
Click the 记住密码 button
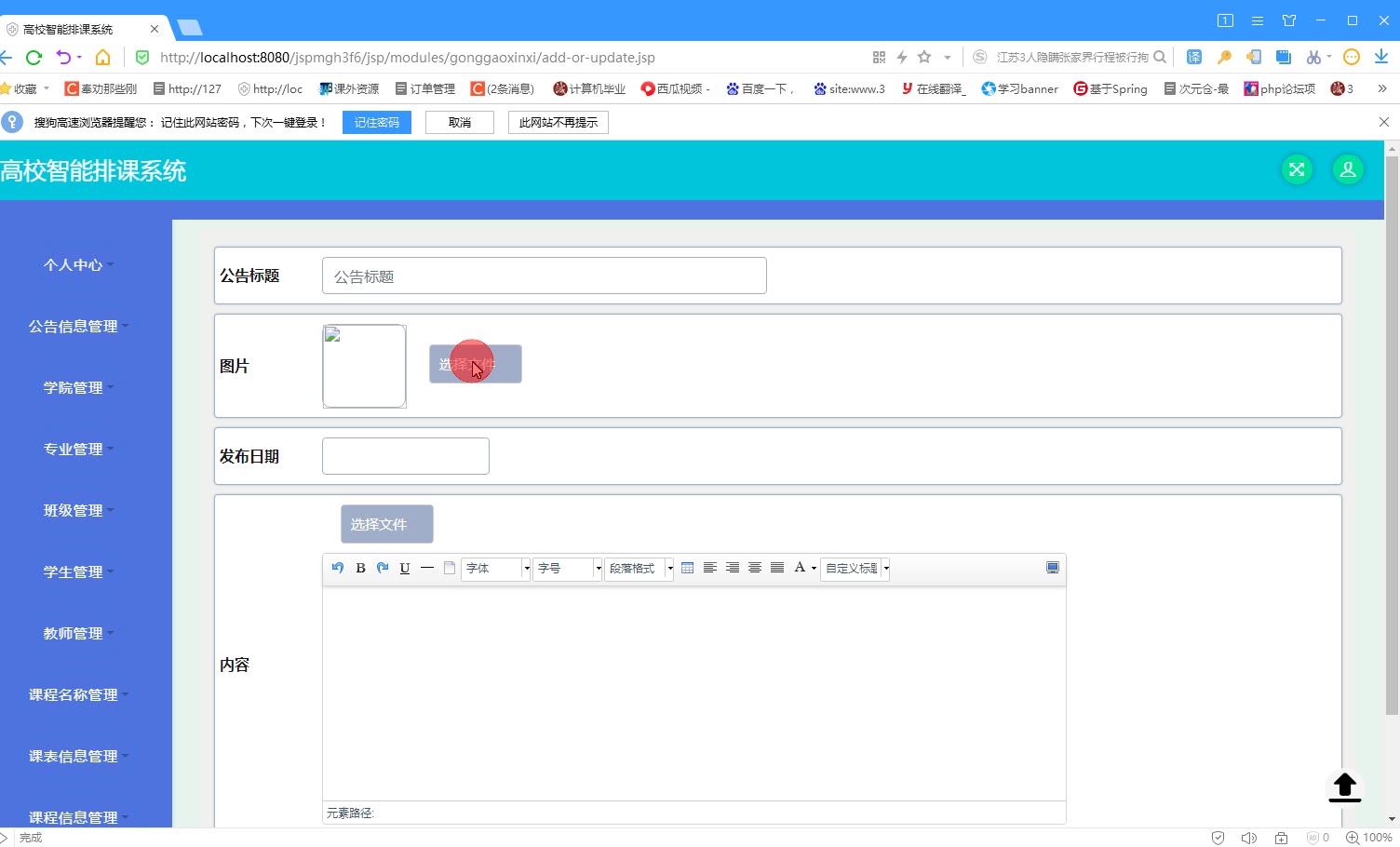377,123
